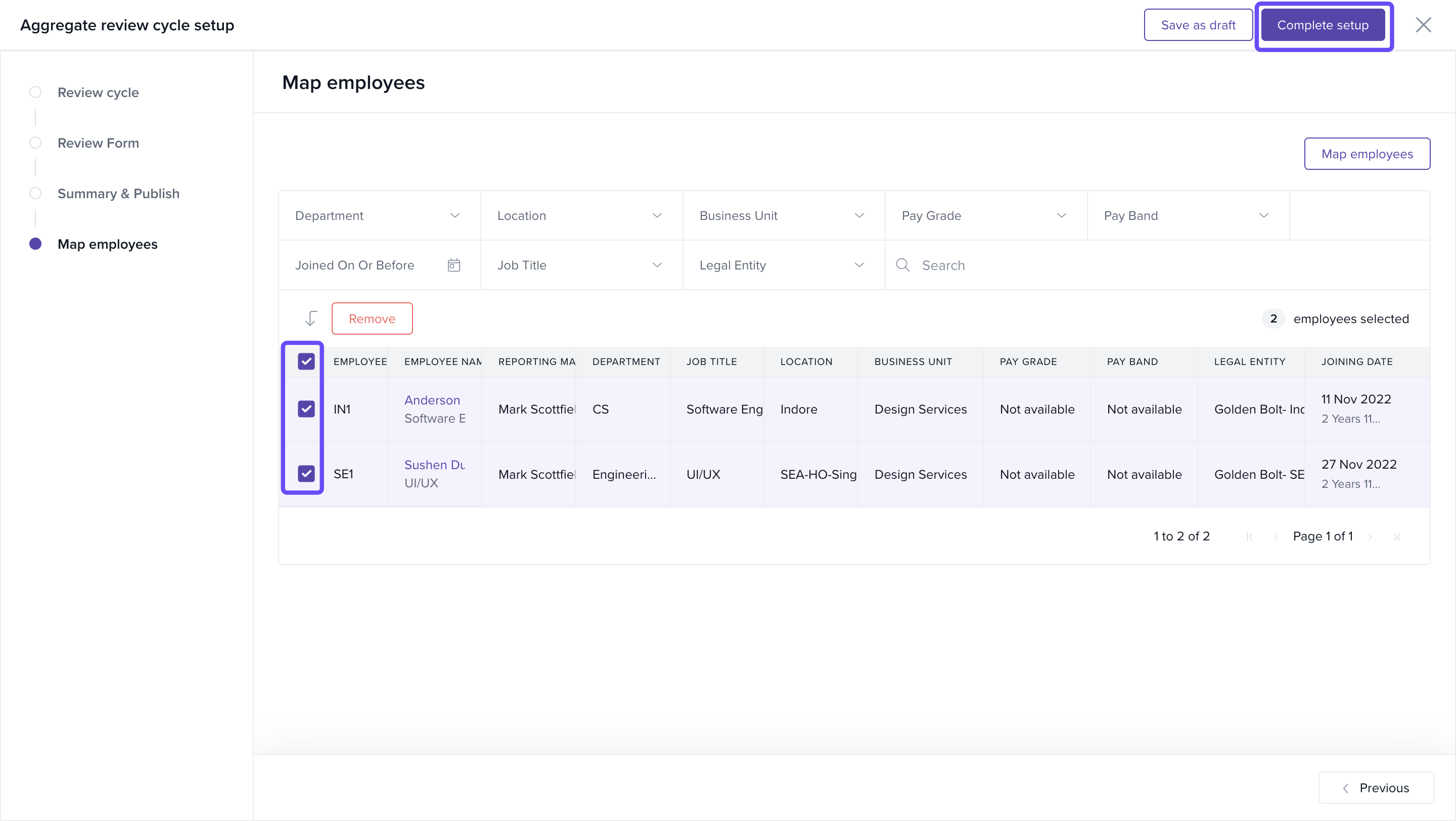Jump to first page pagination icon
The image size is (1456, 821).
pyautogui.click(x=1249, y=537)
